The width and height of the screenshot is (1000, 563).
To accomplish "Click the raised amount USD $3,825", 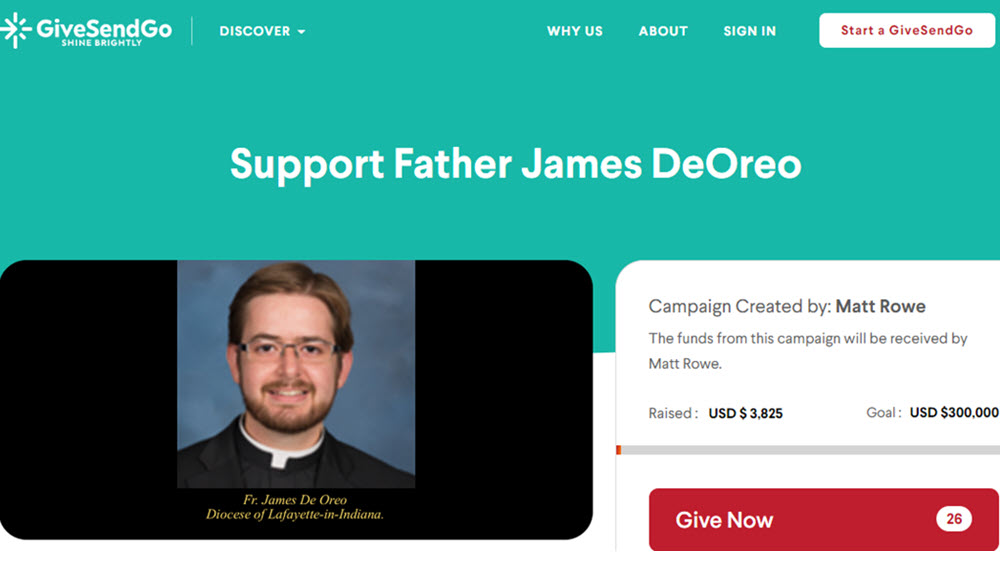I will (x=746, y=413).
